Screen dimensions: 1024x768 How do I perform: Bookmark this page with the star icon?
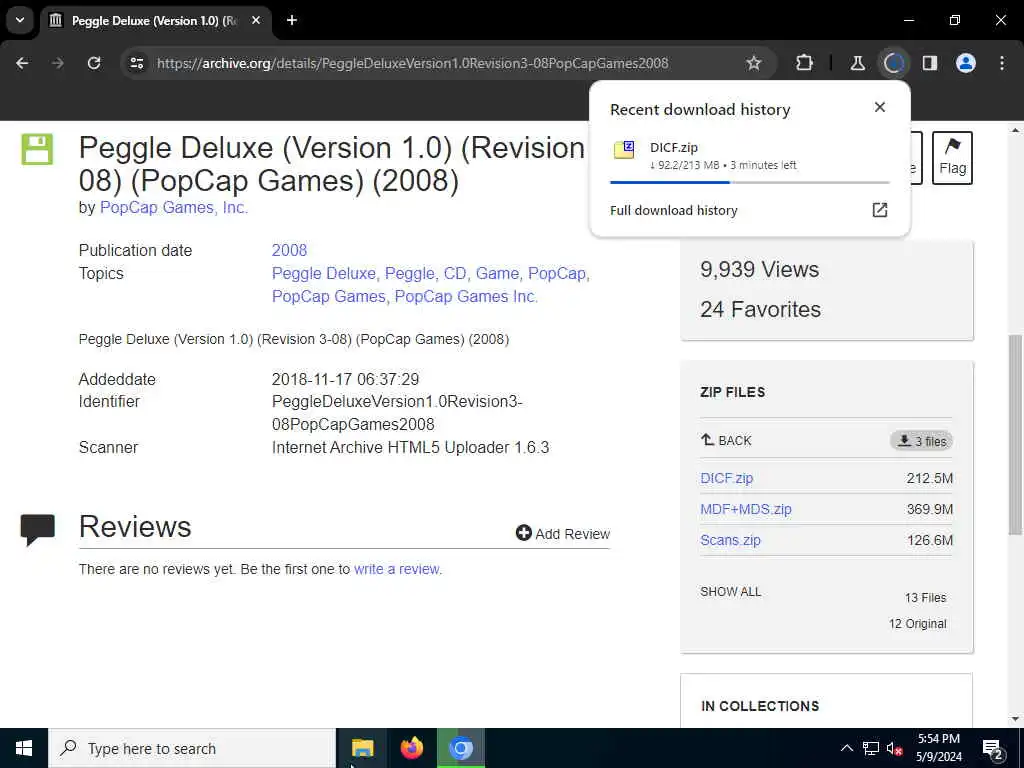point(754,63)
